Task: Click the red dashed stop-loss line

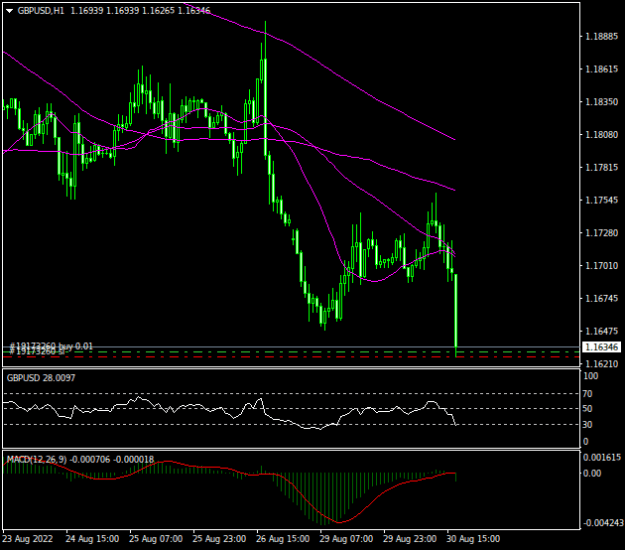Action: (291, 357)
